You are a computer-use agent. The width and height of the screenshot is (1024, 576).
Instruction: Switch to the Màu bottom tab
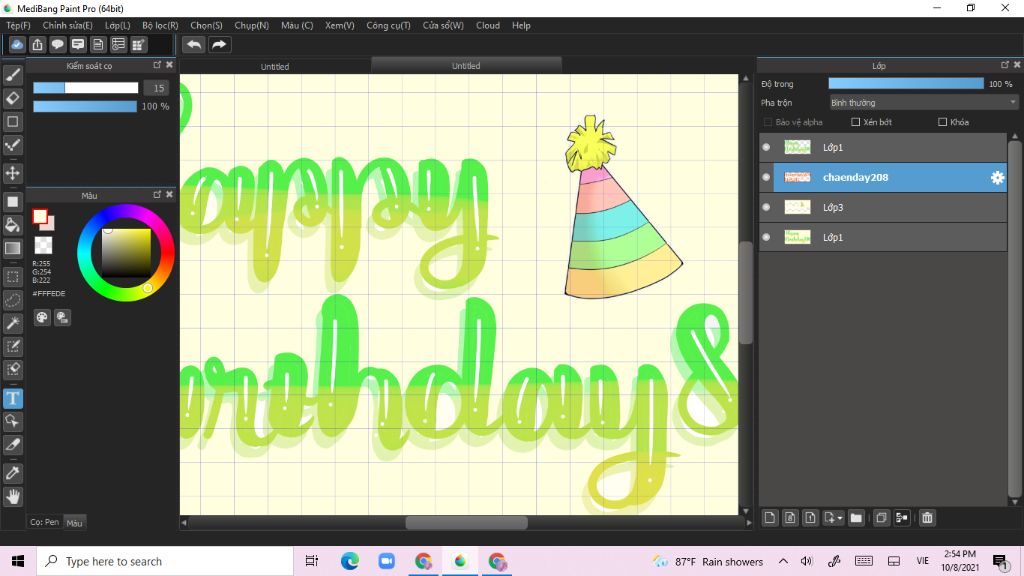coord(74,522)
